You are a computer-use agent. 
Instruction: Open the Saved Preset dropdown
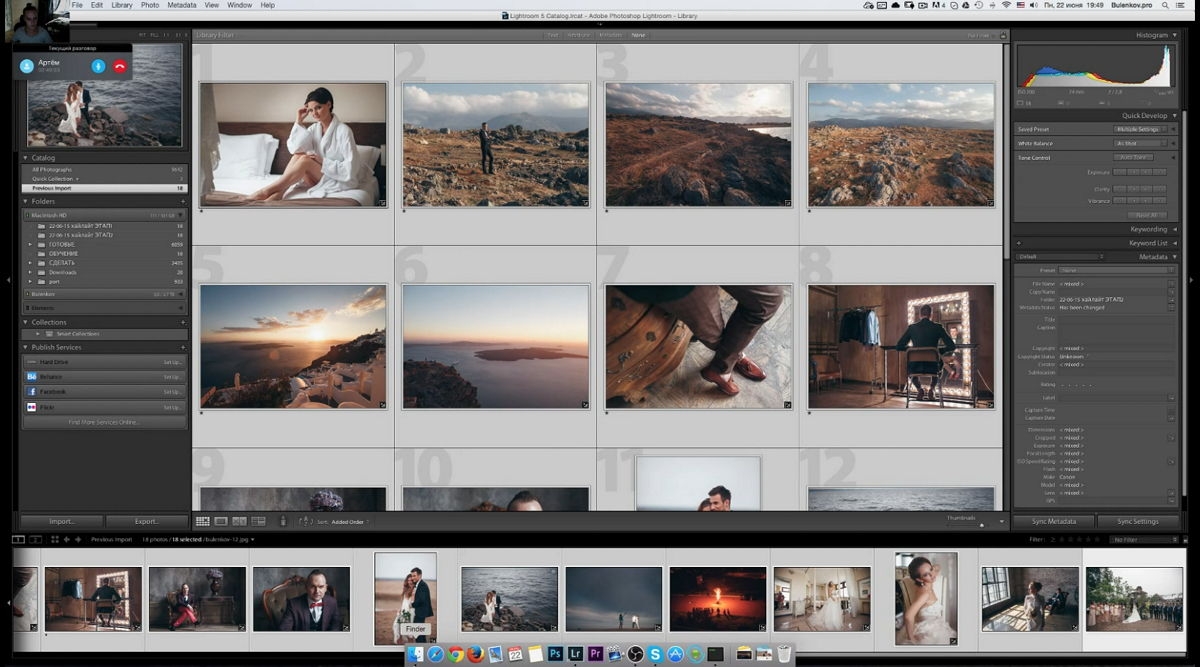point(1141,129)
